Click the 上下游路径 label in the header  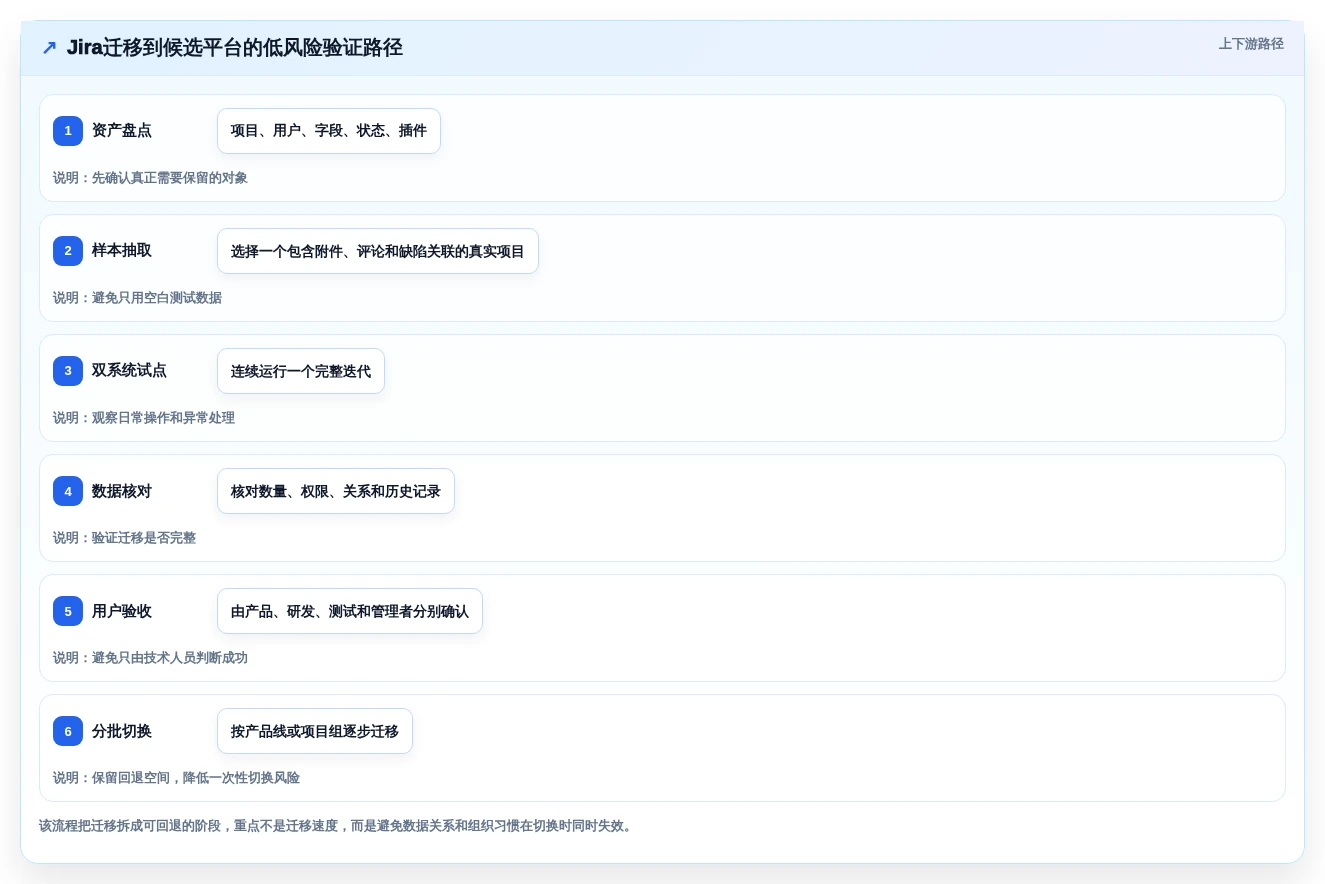(1251, 44)
